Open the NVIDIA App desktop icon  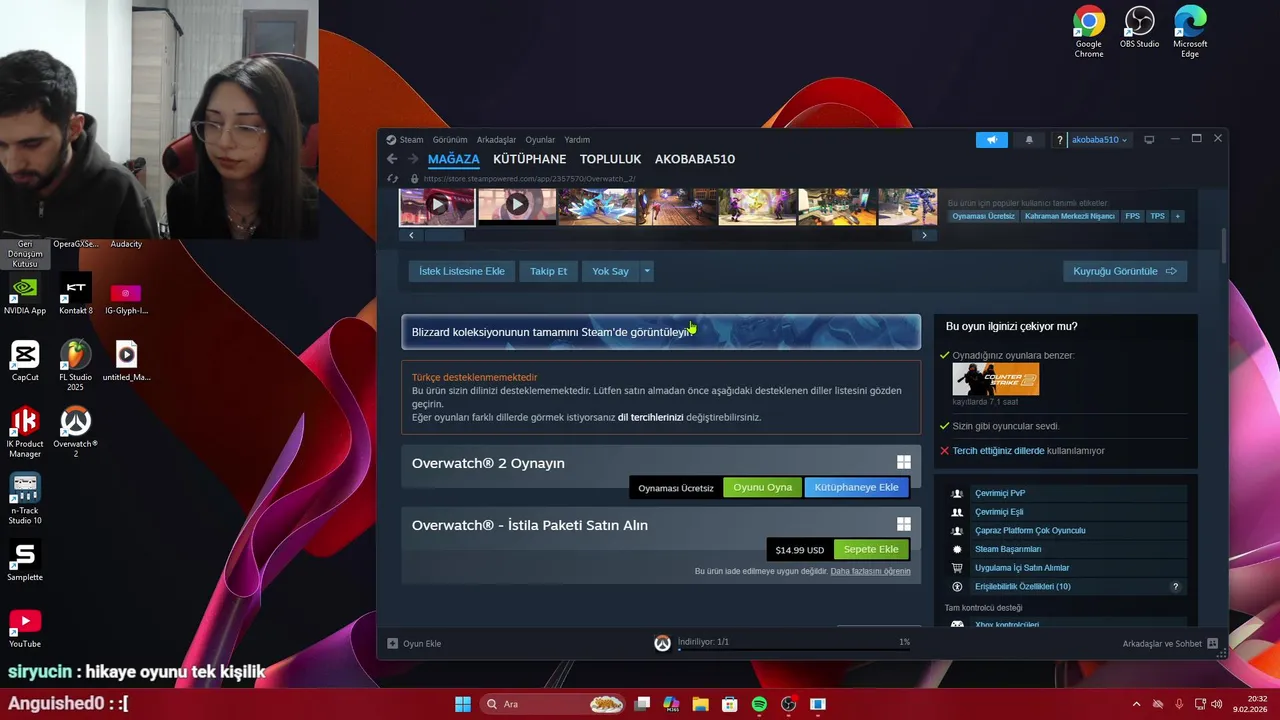coord(25,296)
